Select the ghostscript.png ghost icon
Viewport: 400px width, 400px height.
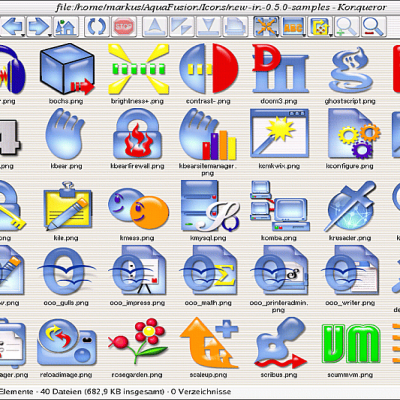coord(350,70)
